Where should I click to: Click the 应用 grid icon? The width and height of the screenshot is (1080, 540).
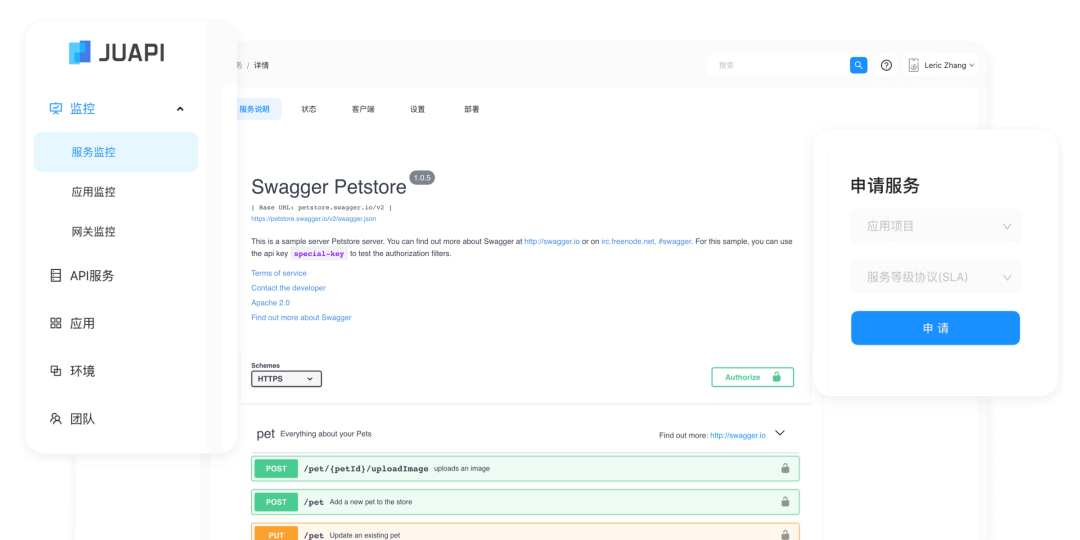pyautogui.click(x=56, y=323)
